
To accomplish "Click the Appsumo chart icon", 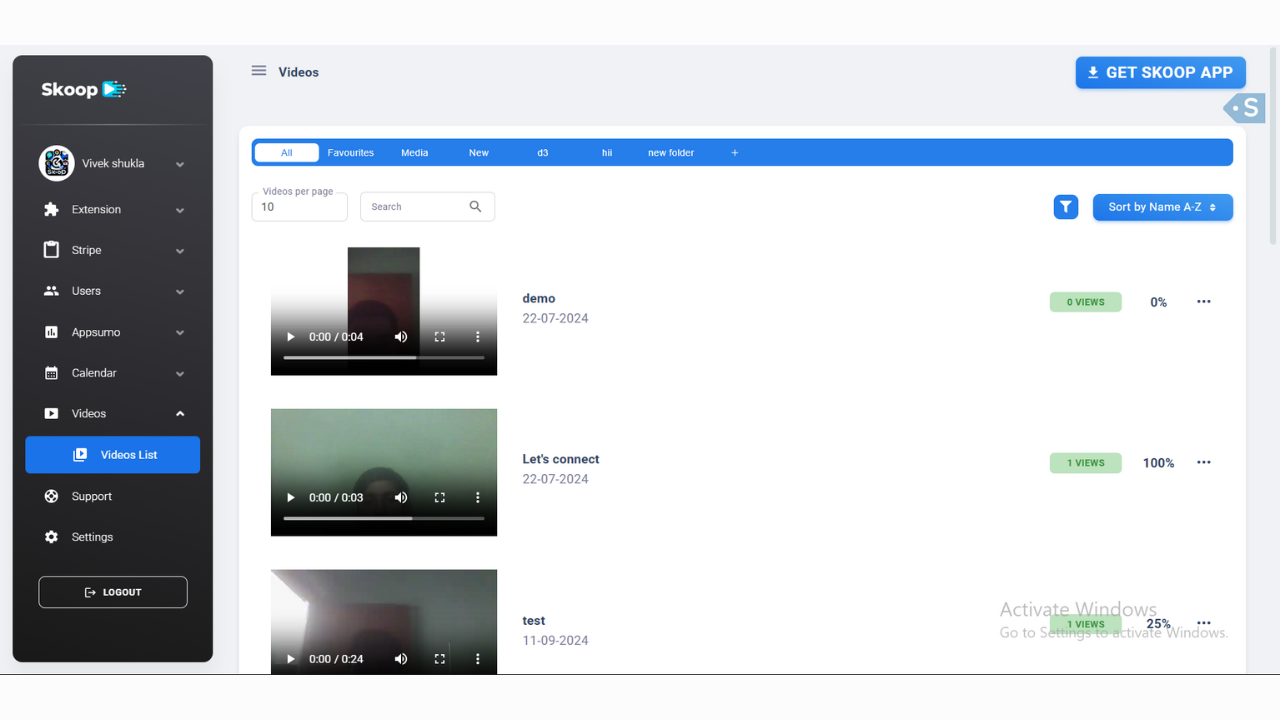I will [51, 332].
